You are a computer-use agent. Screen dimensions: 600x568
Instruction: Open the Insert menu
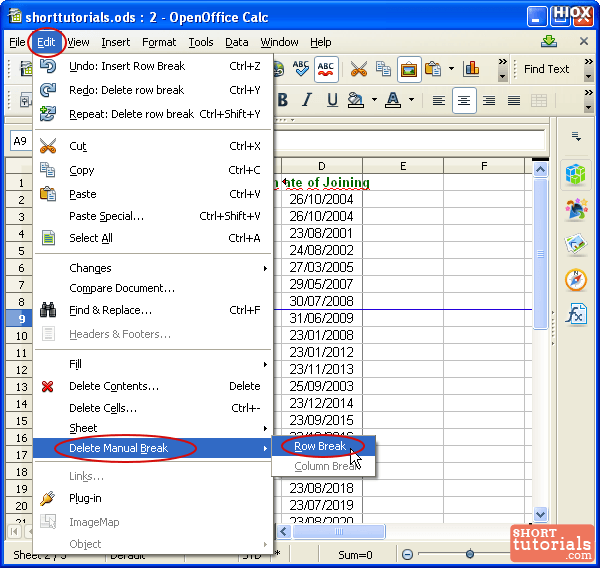tap(116, 42)
